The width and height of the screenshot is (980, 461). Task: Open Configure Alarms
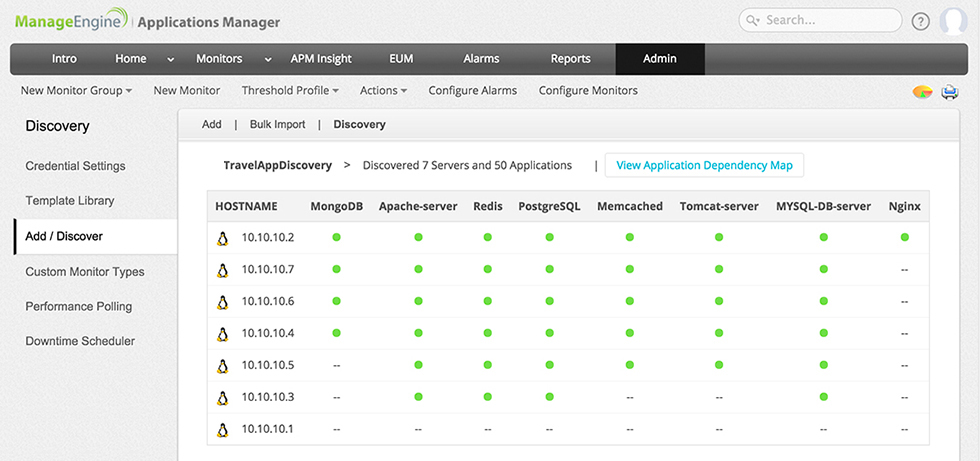coord(472,91)
